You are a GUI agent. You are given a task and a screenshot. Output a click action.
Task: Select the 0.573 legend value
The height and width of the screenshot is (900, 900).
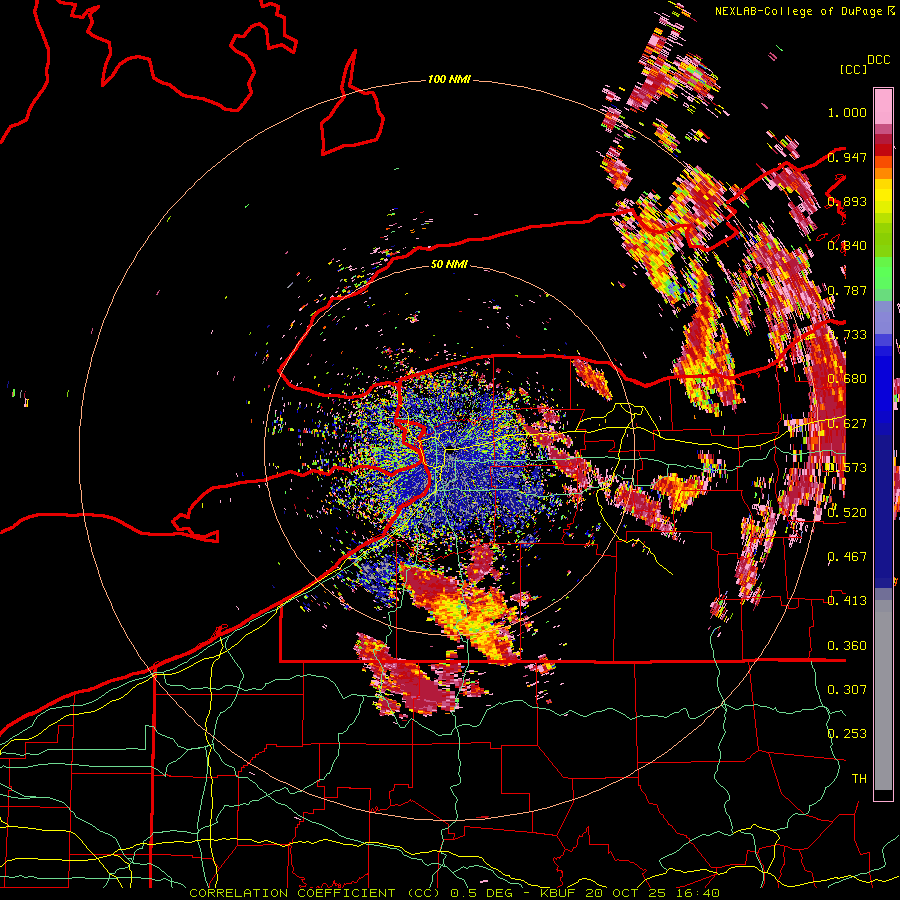point(847,468)
